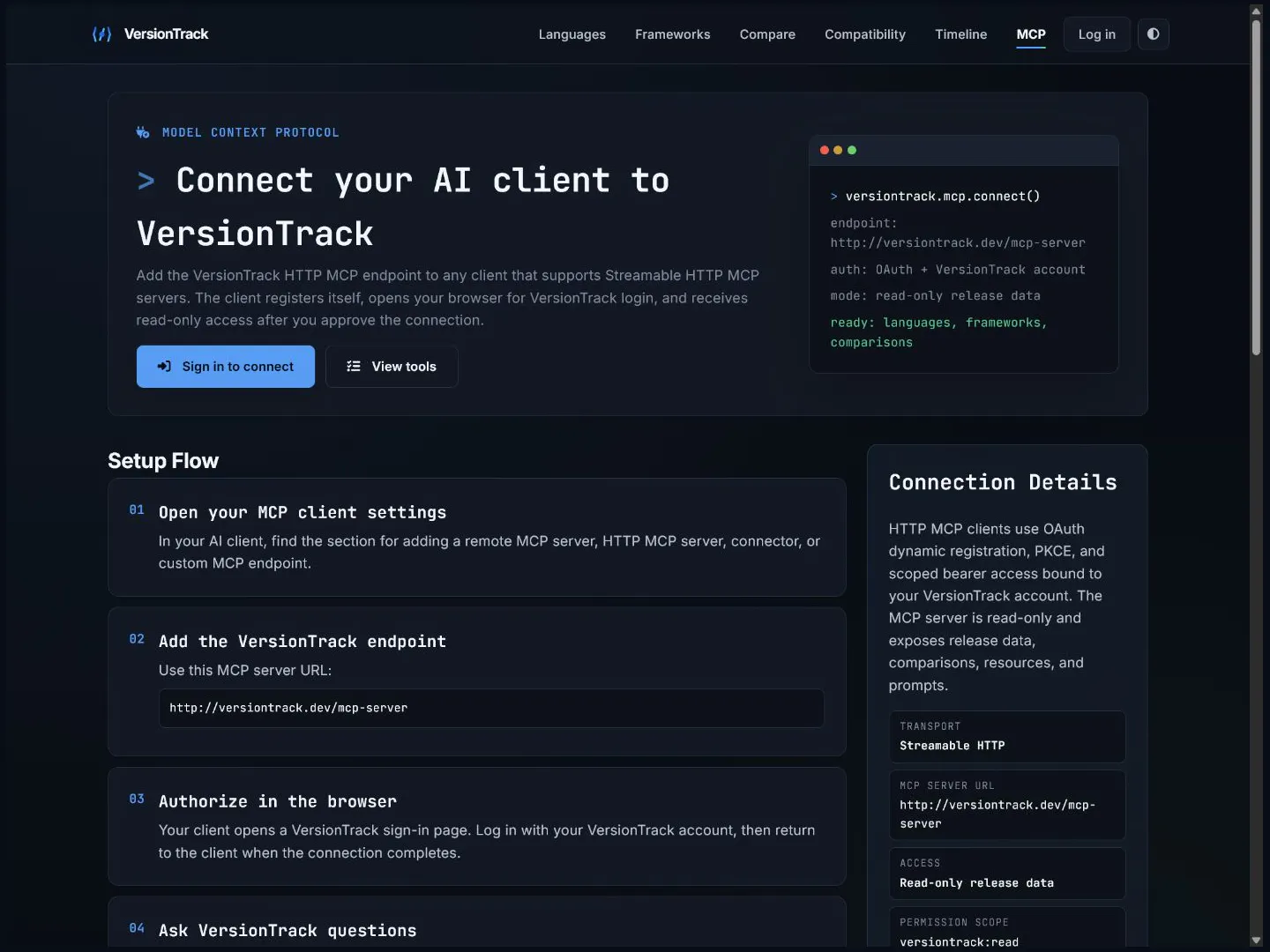Click the step number '03' label
This screenshot has height=952, width=1270.
tap(137, 799)
